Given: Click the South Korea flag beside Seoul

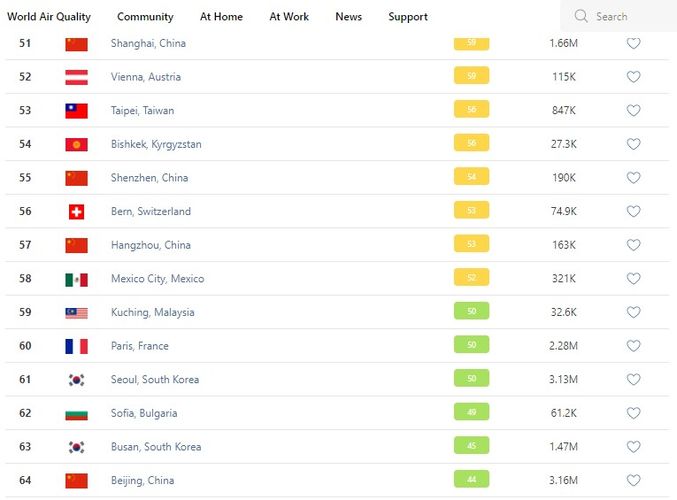Looking at the screenshot, I should pyautogui.click(x=76, y=380).
